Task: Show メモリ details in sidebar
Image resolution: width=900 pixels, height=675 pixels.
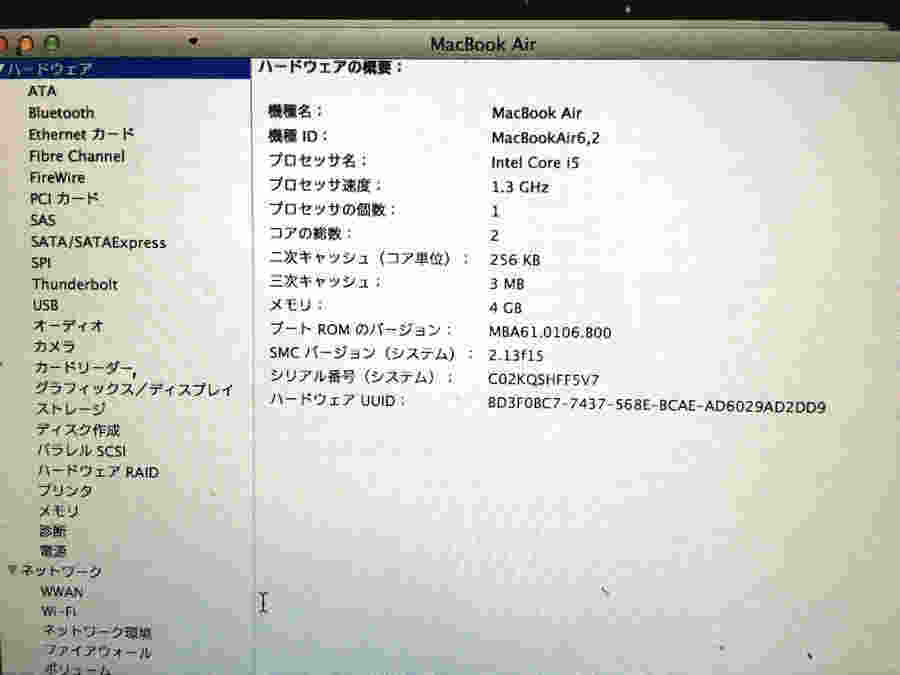Action: click(x=58, y=511)
